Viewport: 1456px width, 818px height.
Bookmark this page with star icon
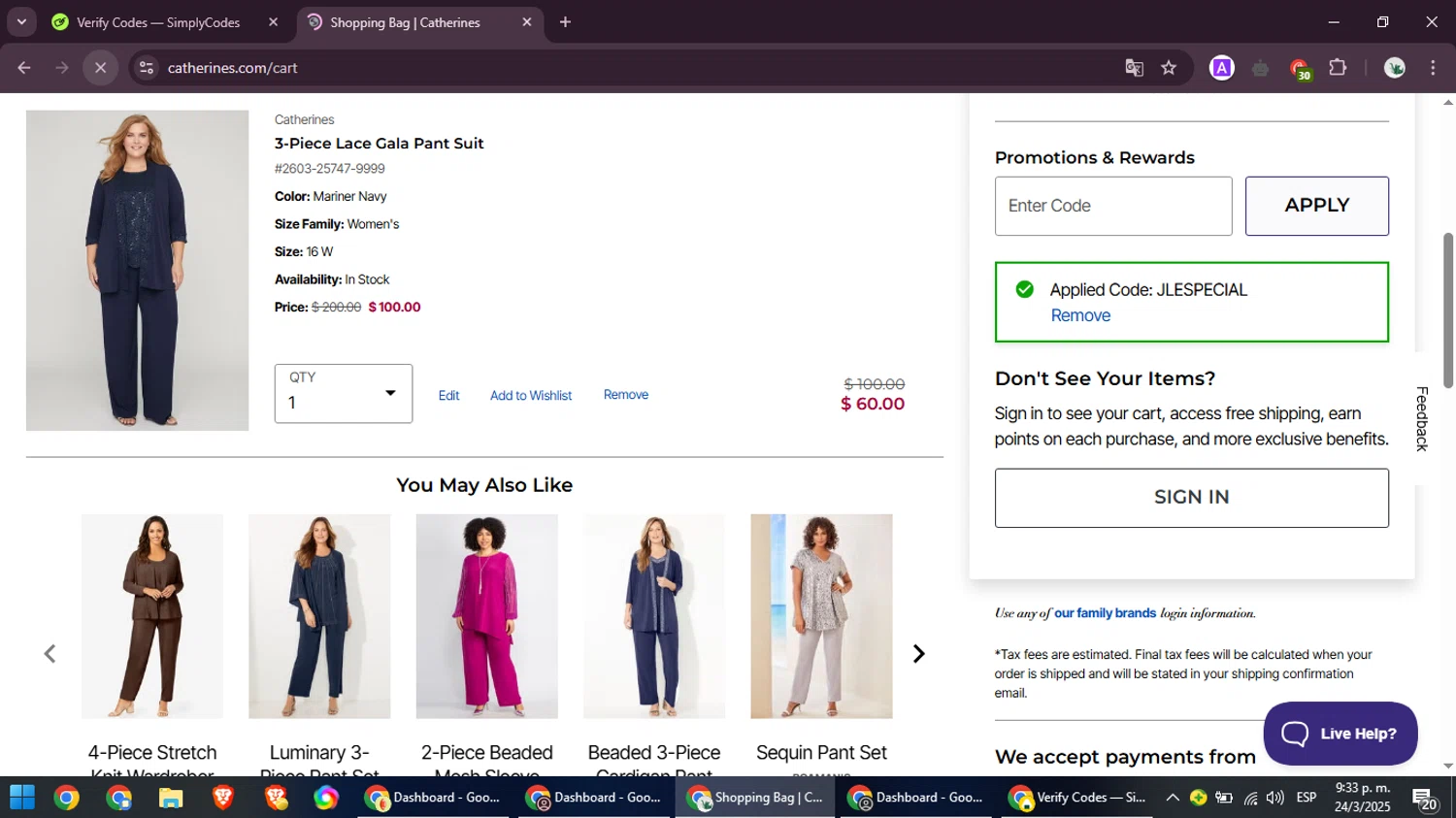1169,68
